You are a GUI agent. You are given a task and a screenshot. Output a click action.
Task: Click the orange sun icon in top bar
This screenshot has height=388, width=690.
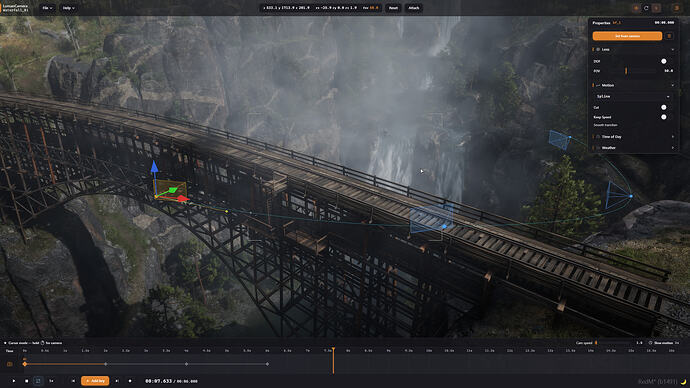(636, 8)
